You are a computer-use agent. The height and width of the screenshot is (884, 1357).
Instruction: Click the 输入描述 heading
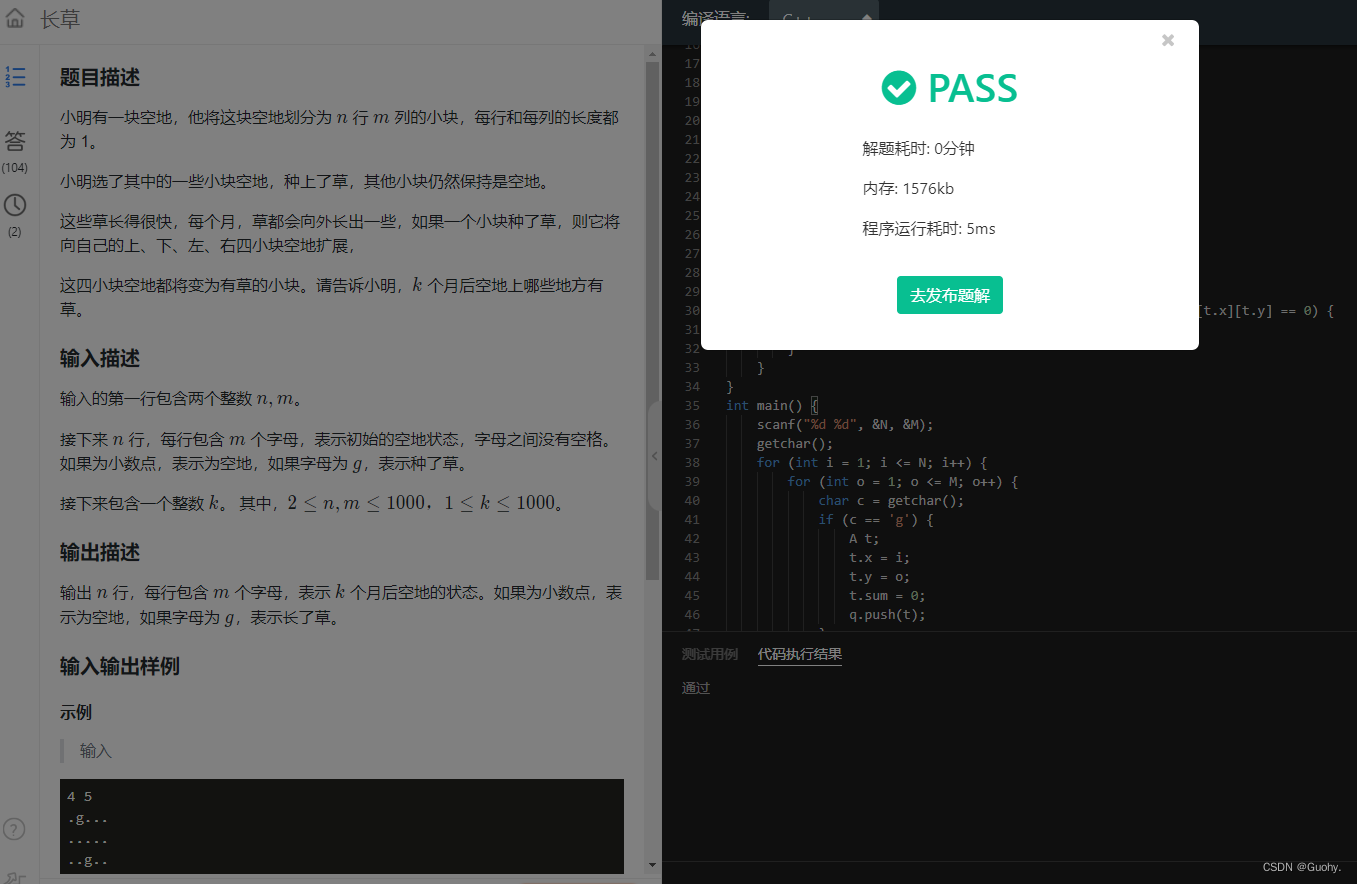point(100,358)
